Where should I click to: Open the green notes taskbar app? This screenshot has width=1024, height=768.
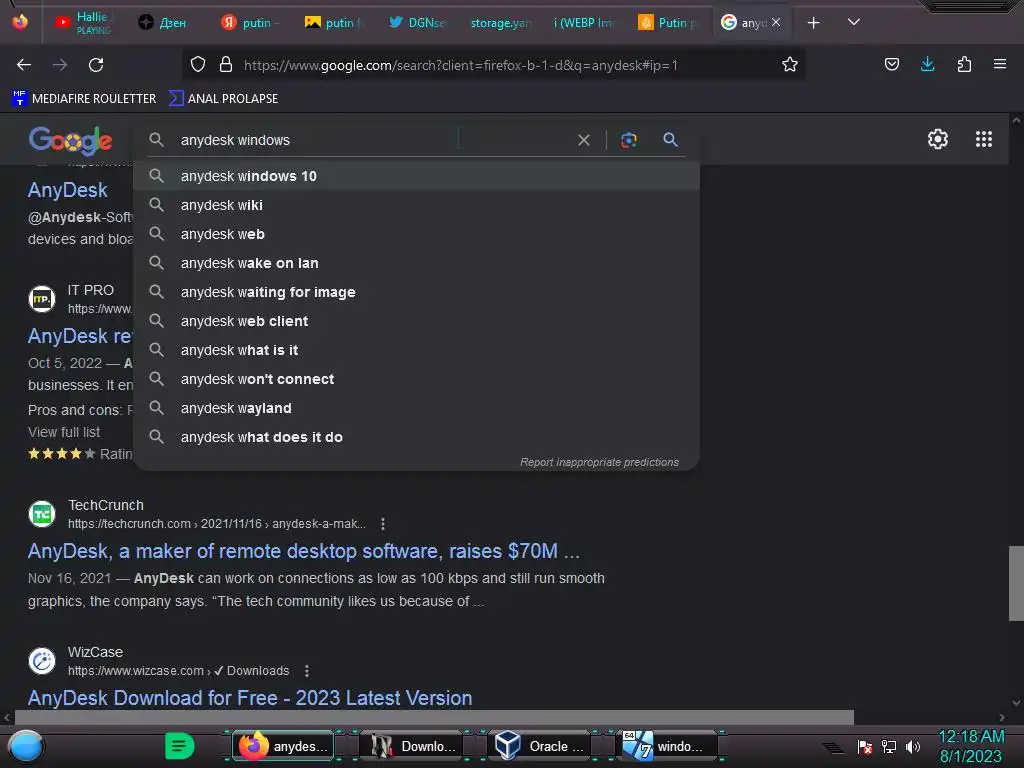coord(179,746)
